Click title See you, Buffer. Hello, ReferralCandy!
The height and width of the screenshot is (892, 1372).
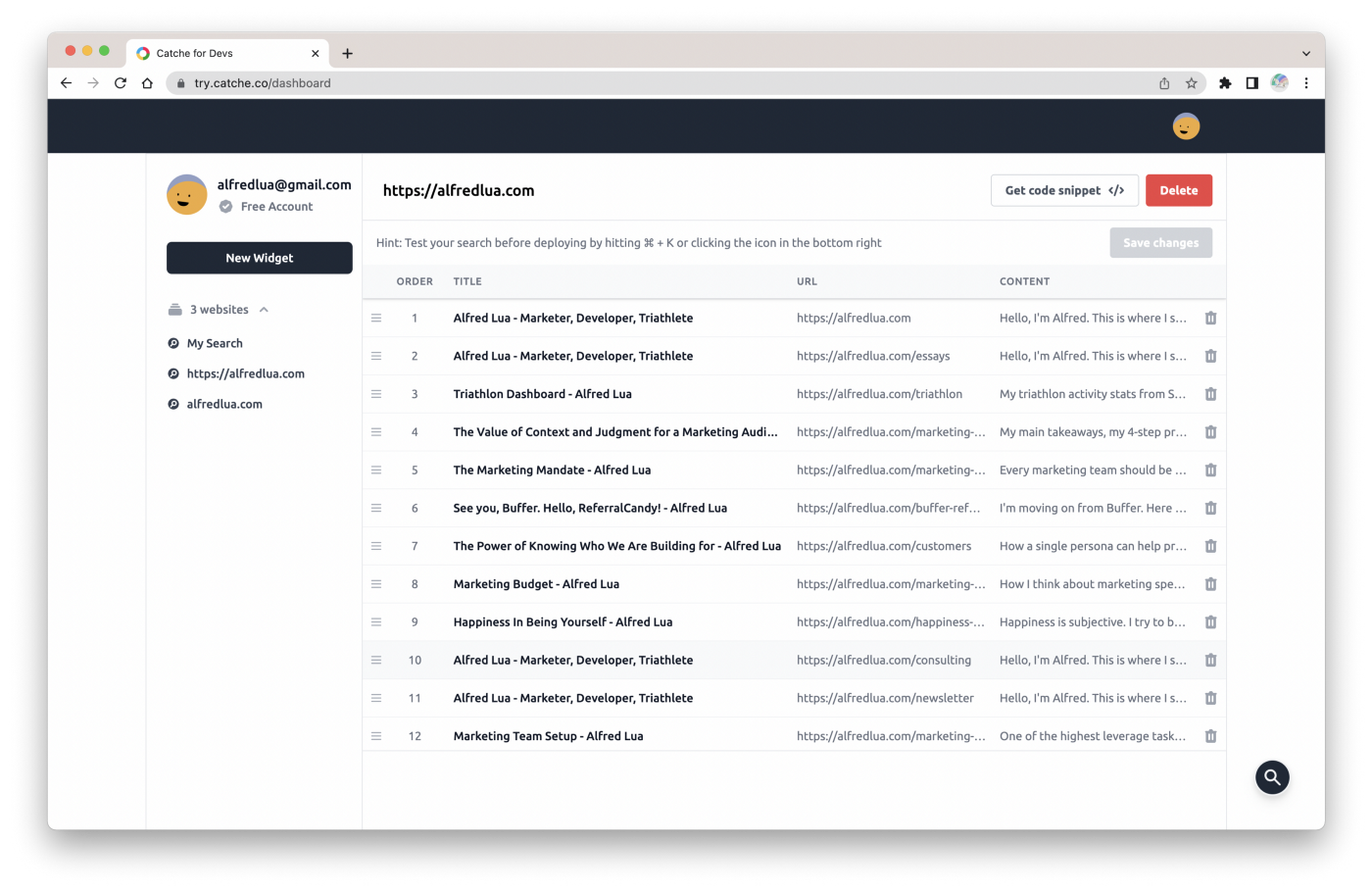pos(590,508)
